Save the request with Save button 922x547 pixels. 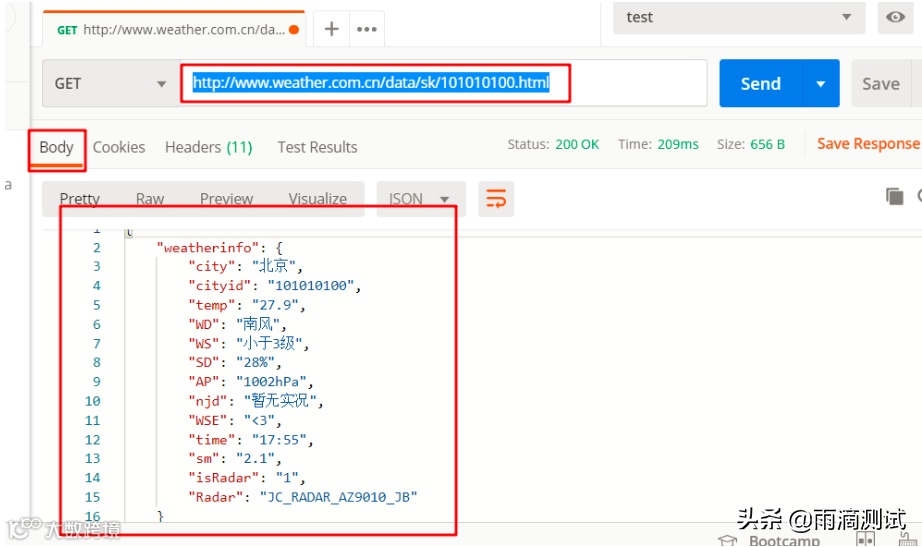pyautogui.click(x=880, y=84)
